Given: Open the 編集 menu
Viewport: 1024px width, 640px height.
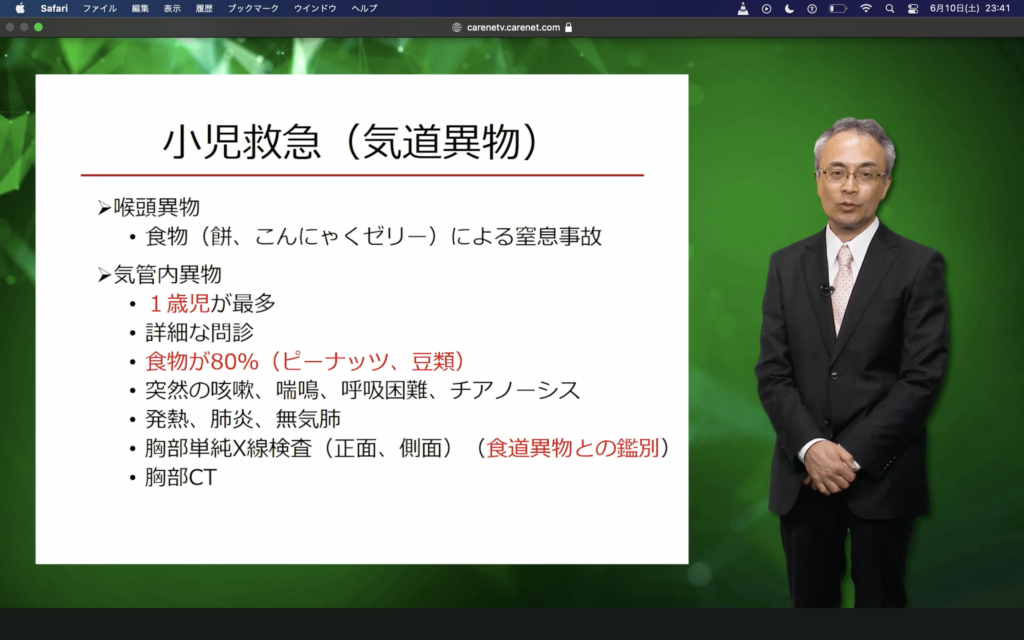Looking at the screenshot, I should [x=140, y=8].
